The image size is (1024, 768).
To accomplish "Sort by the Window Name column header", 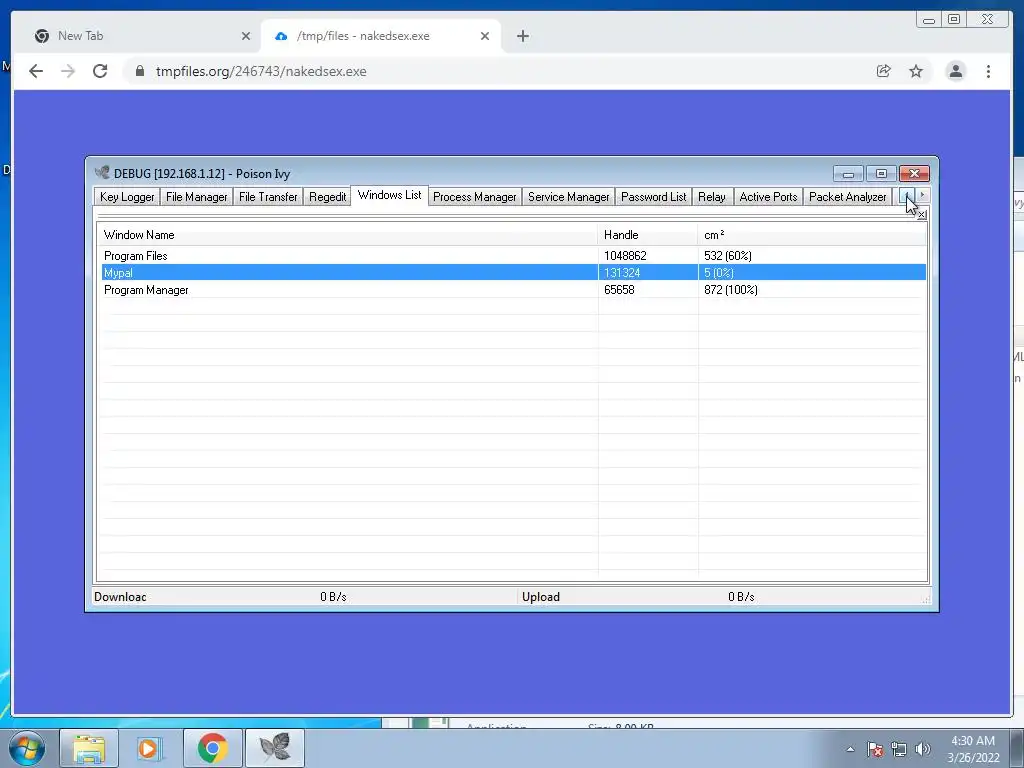I will 347,234.
